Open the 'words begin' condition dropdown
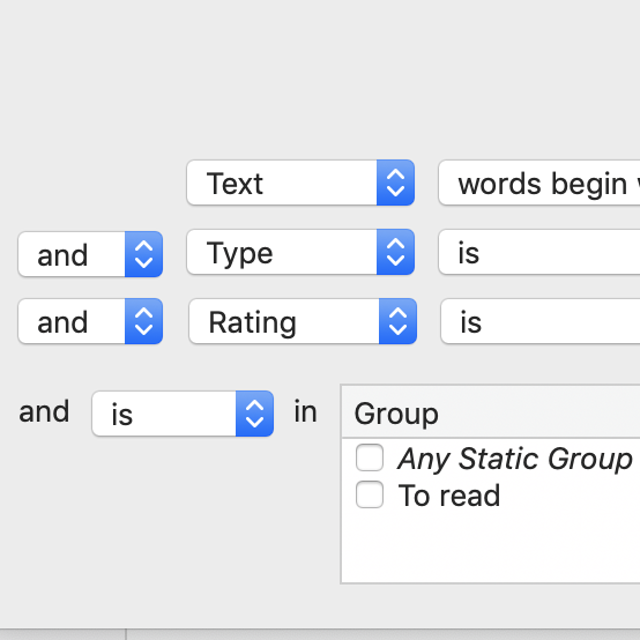The width and height of the screenshot is (640, 640). click(x=539, y=182)
